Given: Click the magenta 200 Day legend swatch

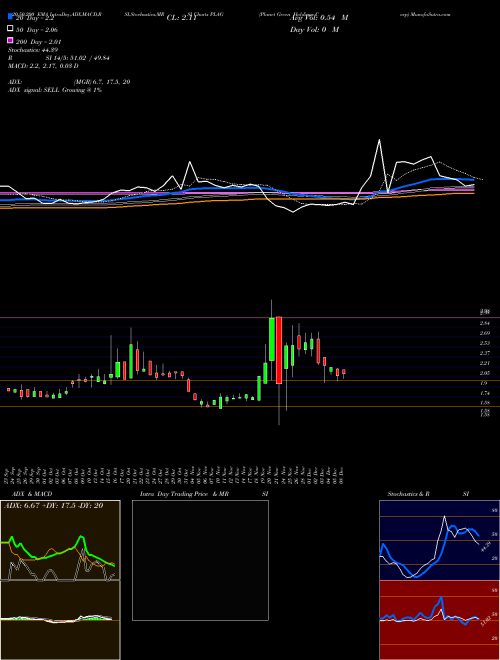Looking at the screenshot, I should click(x=10, y=41).
